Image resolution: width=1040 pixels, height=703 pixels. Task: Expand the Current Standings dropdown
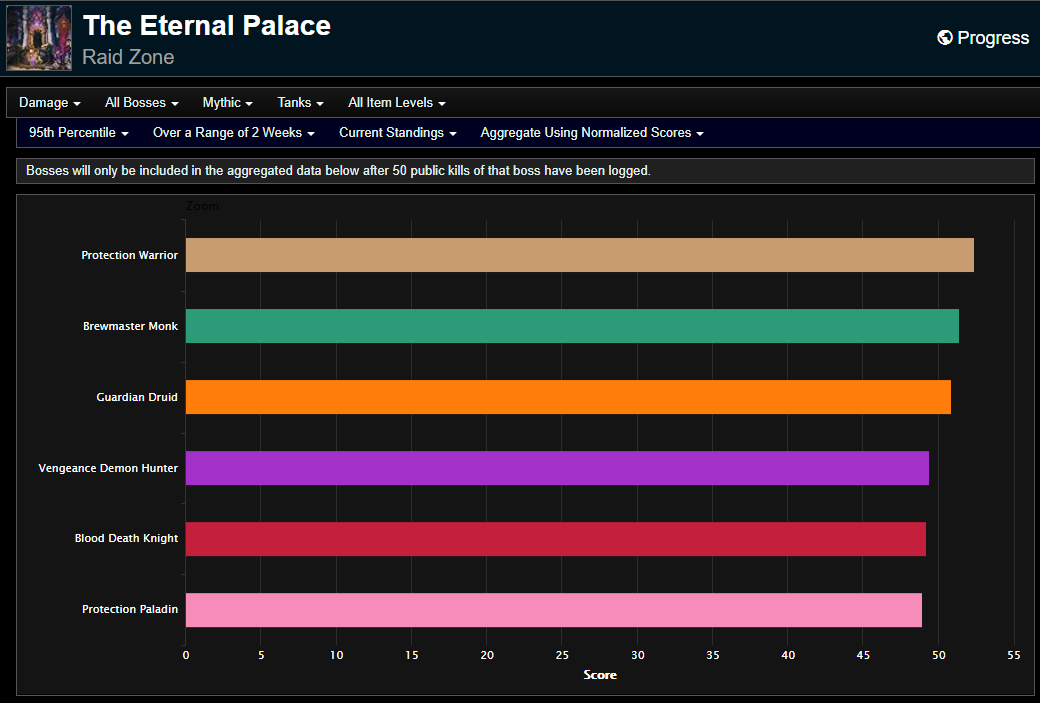click(398, 133)
